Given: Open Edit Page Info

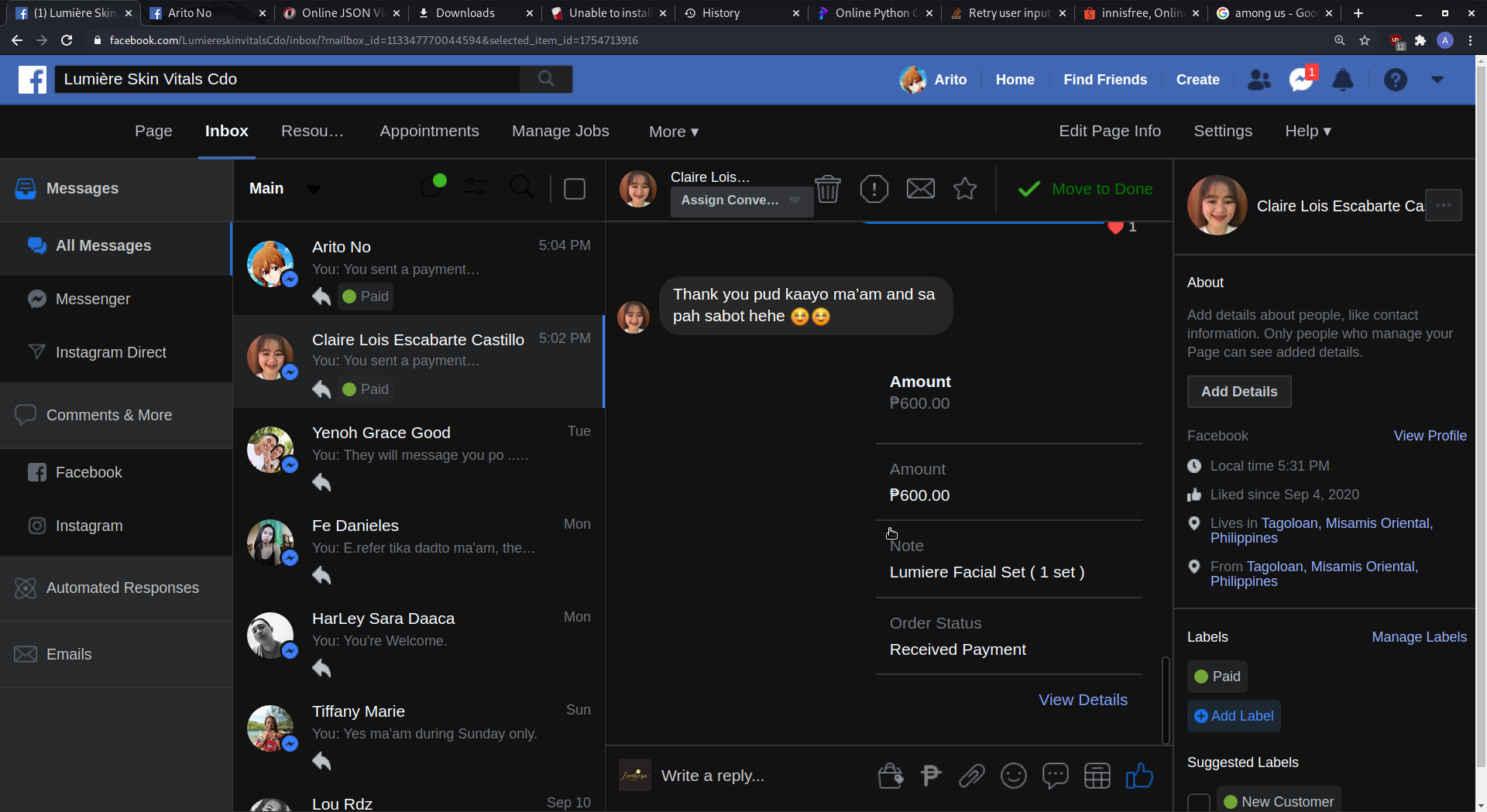Looking at the screenshot, I should coord(1110,131).
